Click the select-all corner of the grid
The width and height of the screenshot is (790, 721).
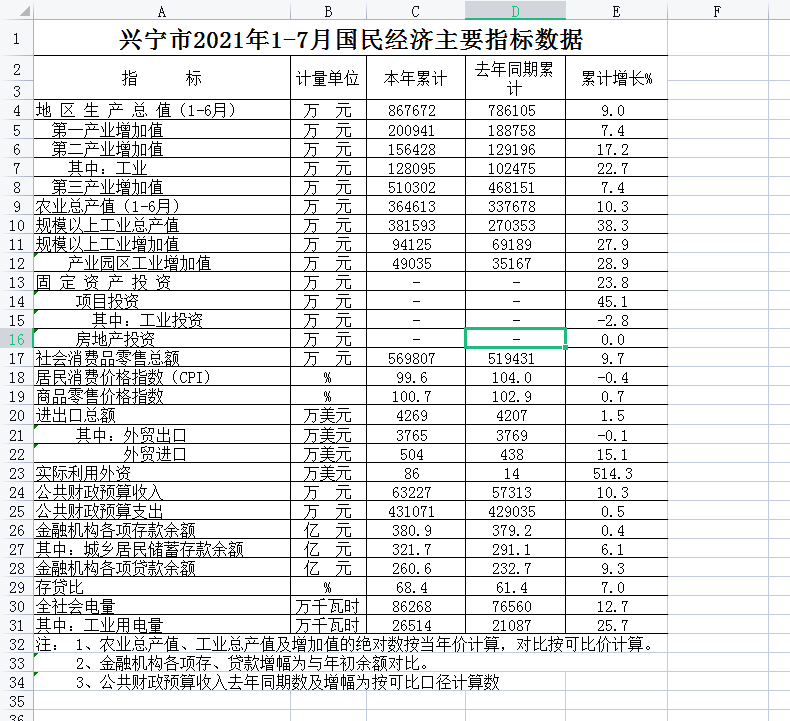[x=16, y=10]
